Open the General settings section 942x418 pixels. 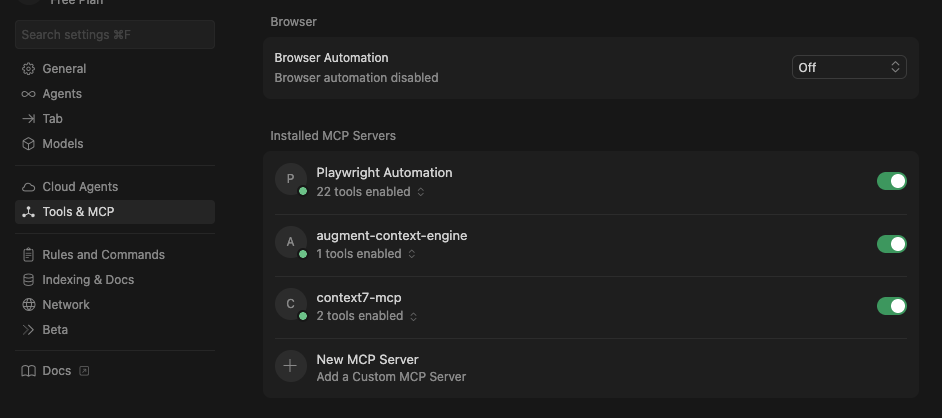(x=115, y=69)
